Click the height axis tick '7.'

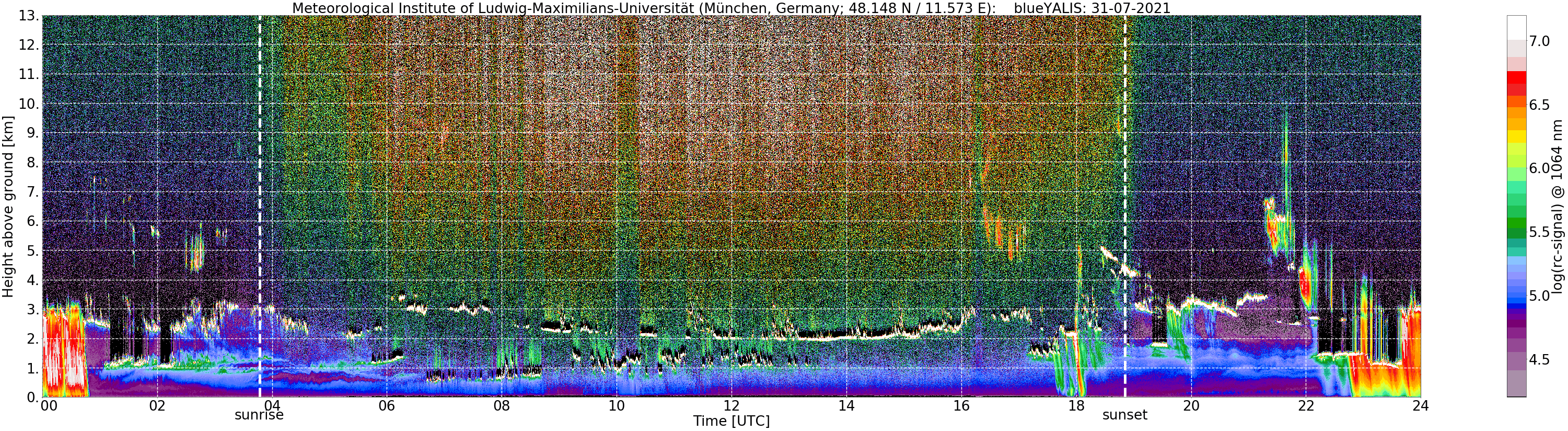coord(33,192)
